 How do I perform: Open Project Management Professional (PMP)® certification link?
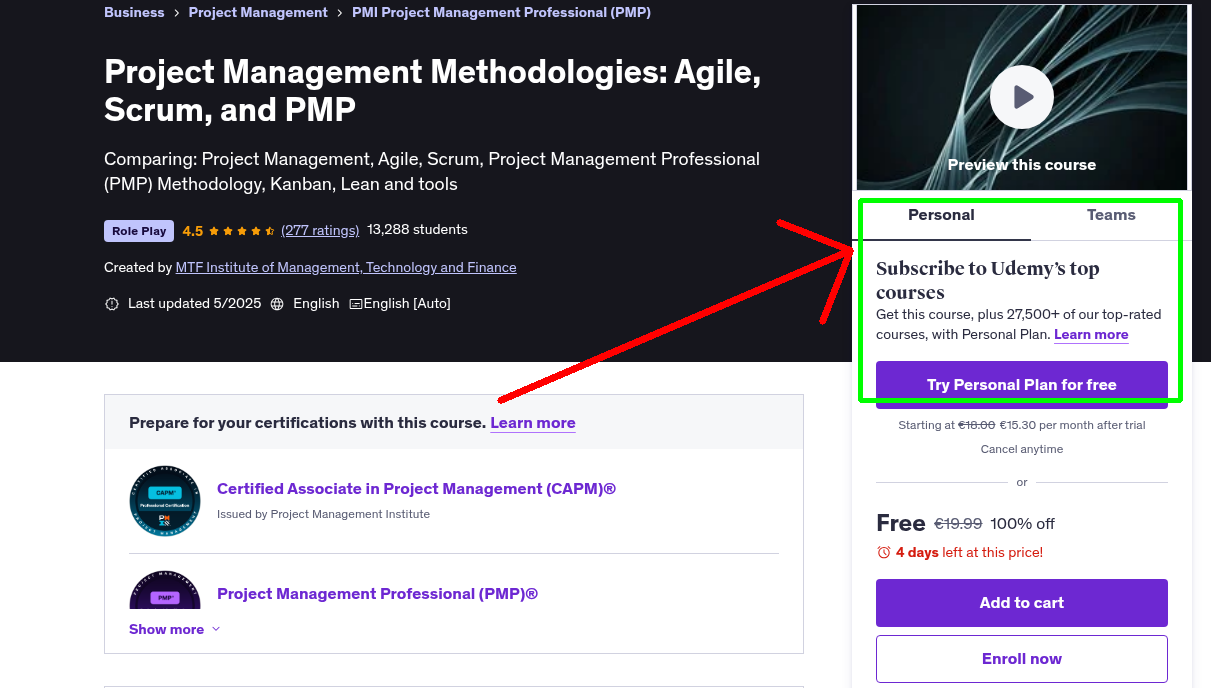pos(377,594)
